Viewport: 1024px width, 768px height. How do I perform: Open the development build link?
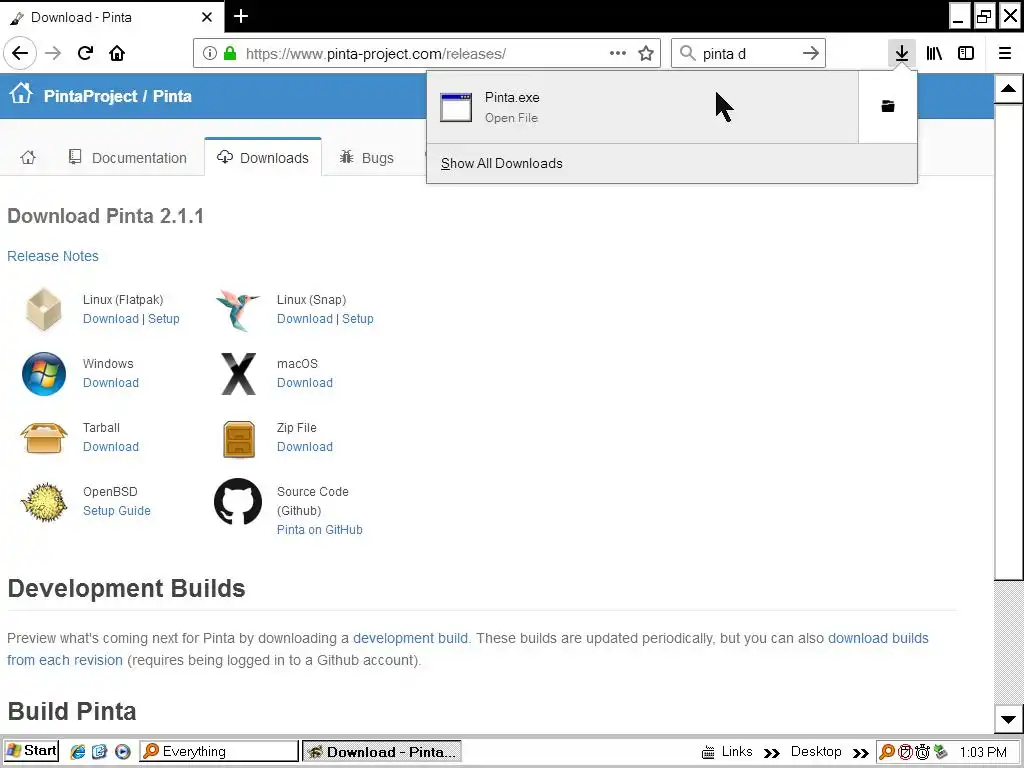410,638
